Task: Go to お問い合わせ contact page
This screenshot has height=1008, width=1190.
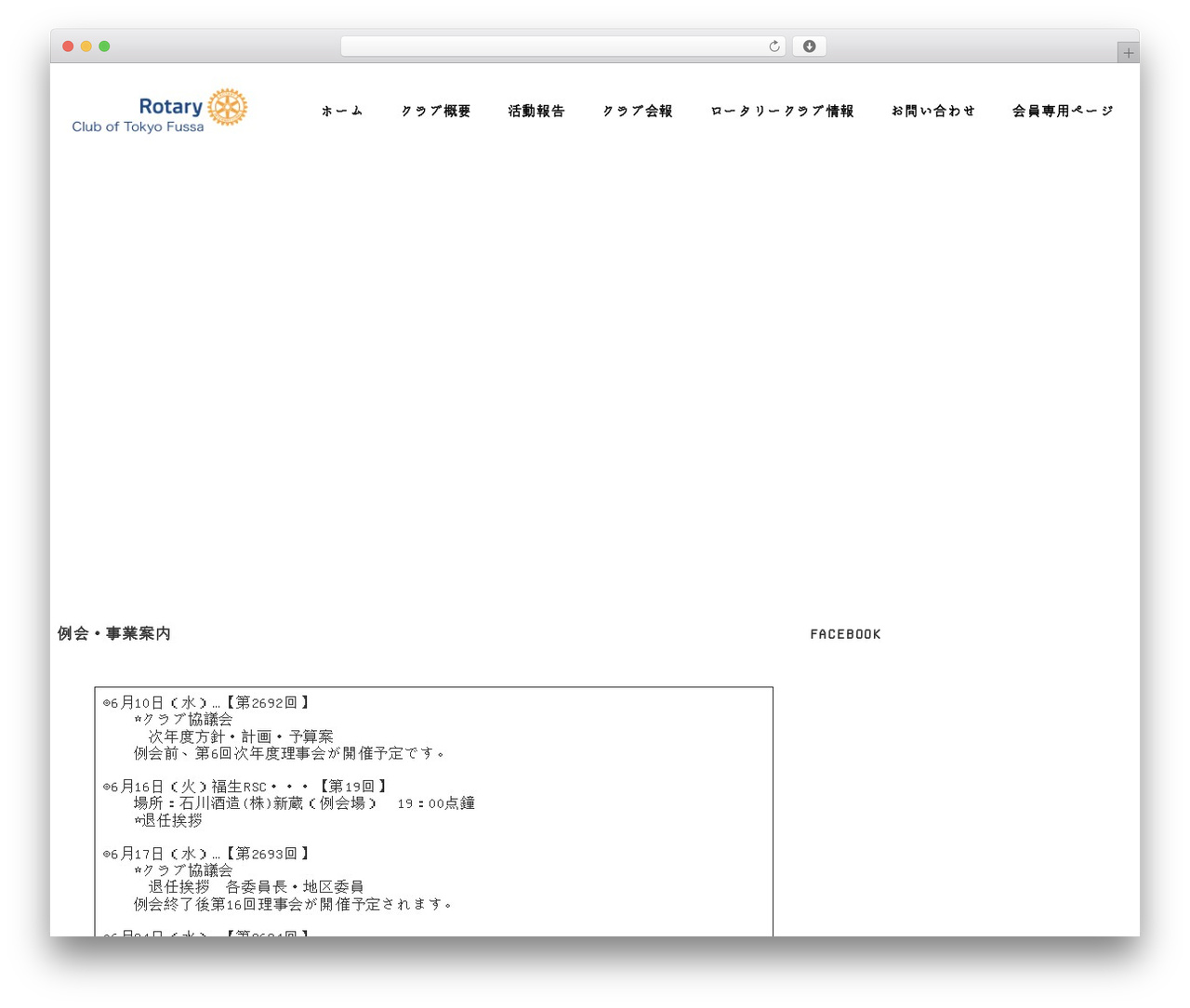Action: pos(933,111)
